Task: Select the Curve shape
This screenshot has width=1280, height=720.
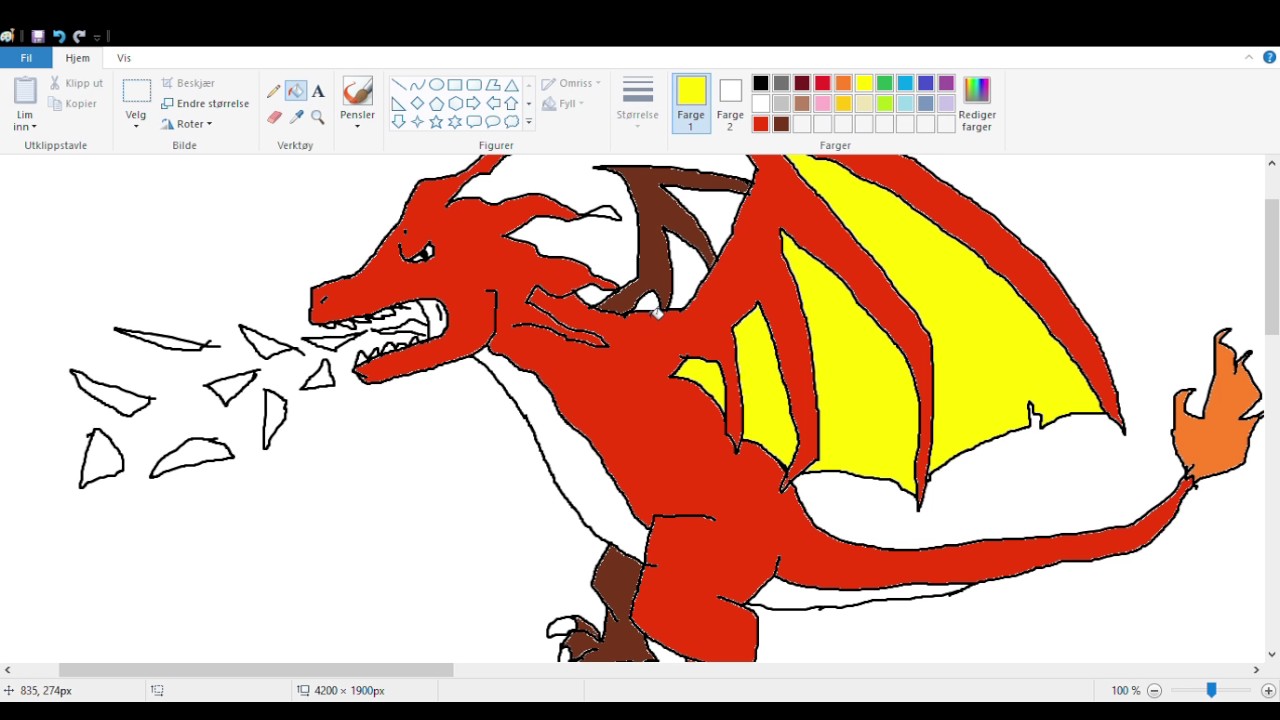Action: [x=417, y=85]
